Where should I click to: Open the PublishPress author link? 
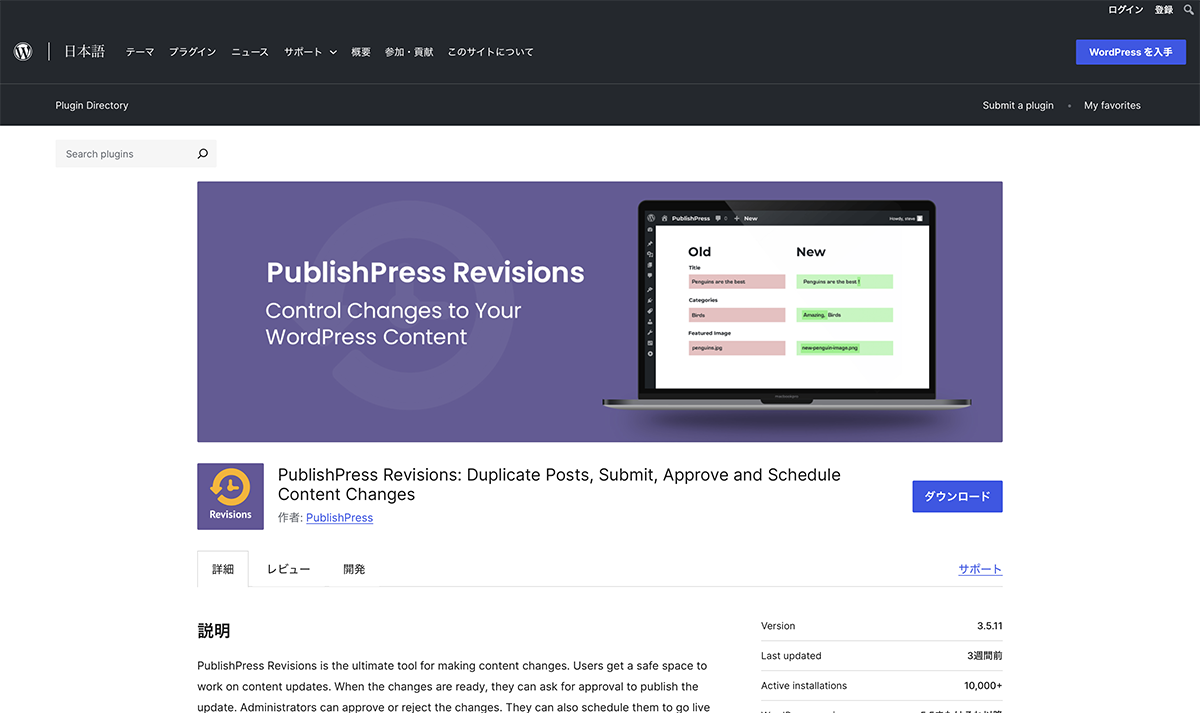pos(339,518)
